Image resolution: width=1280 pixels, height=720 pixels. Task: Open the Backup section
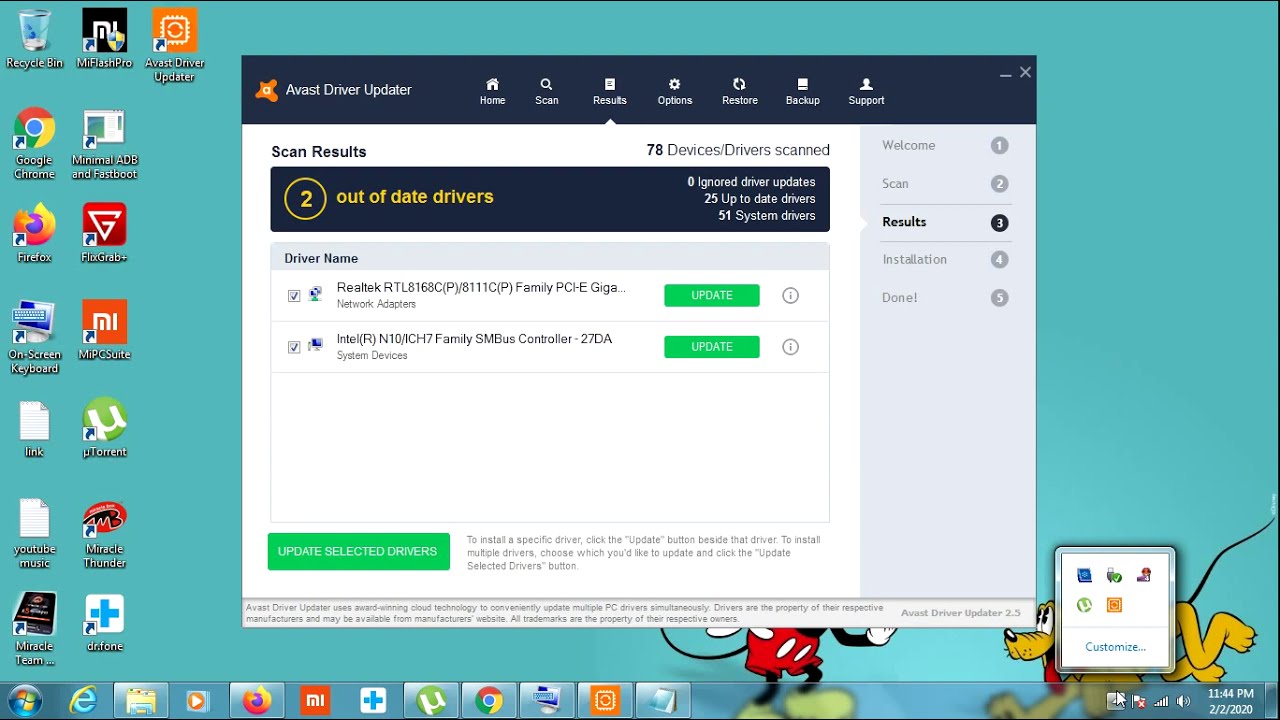tap(802, 91)
